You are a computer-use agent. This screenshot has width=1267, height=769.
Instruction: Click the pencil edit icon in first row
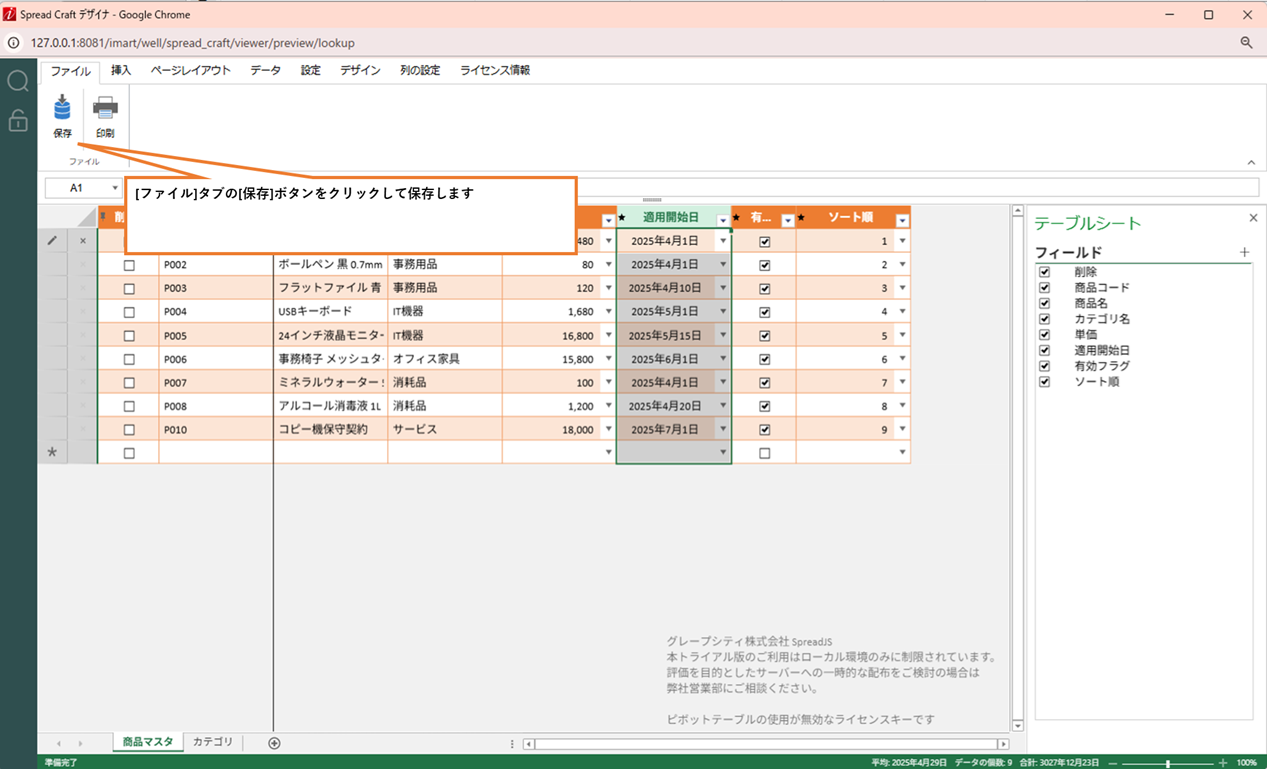pos(52,241)
